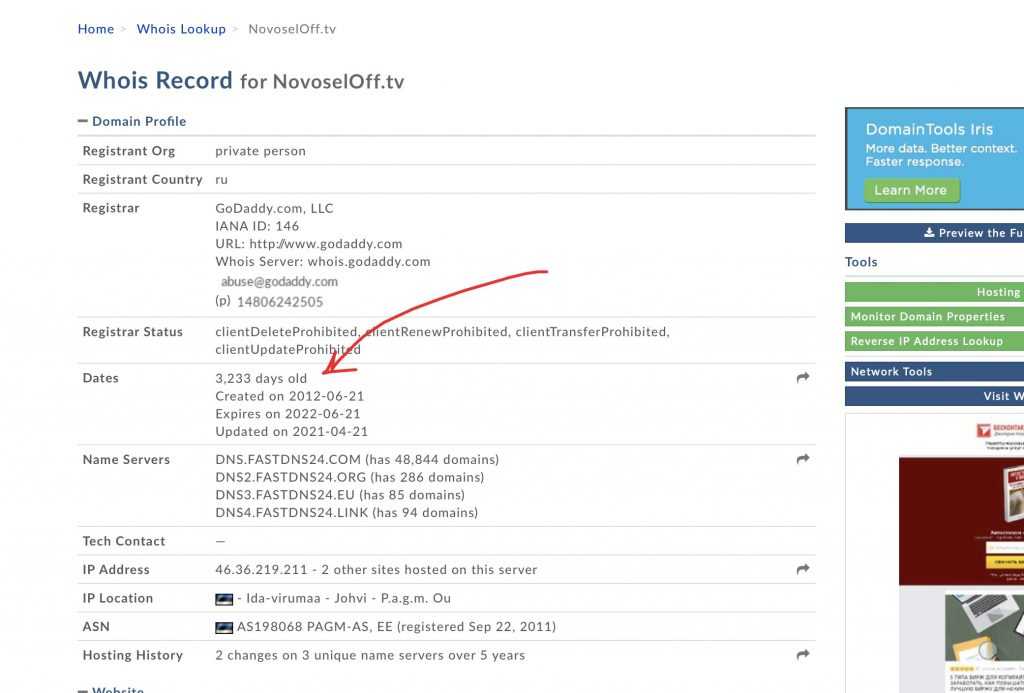Click the share arrow beside Name Servers
This screenshot has width=1024, height=693.
[802, 459]
